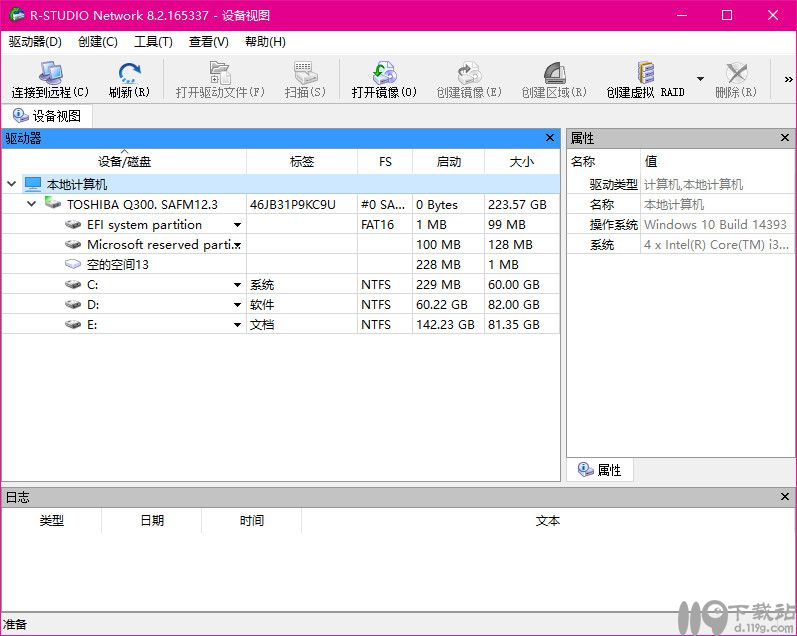This screenshot has height=636, width=797.
Task: Click the 类型 log column header
Action: click(51, 521)
